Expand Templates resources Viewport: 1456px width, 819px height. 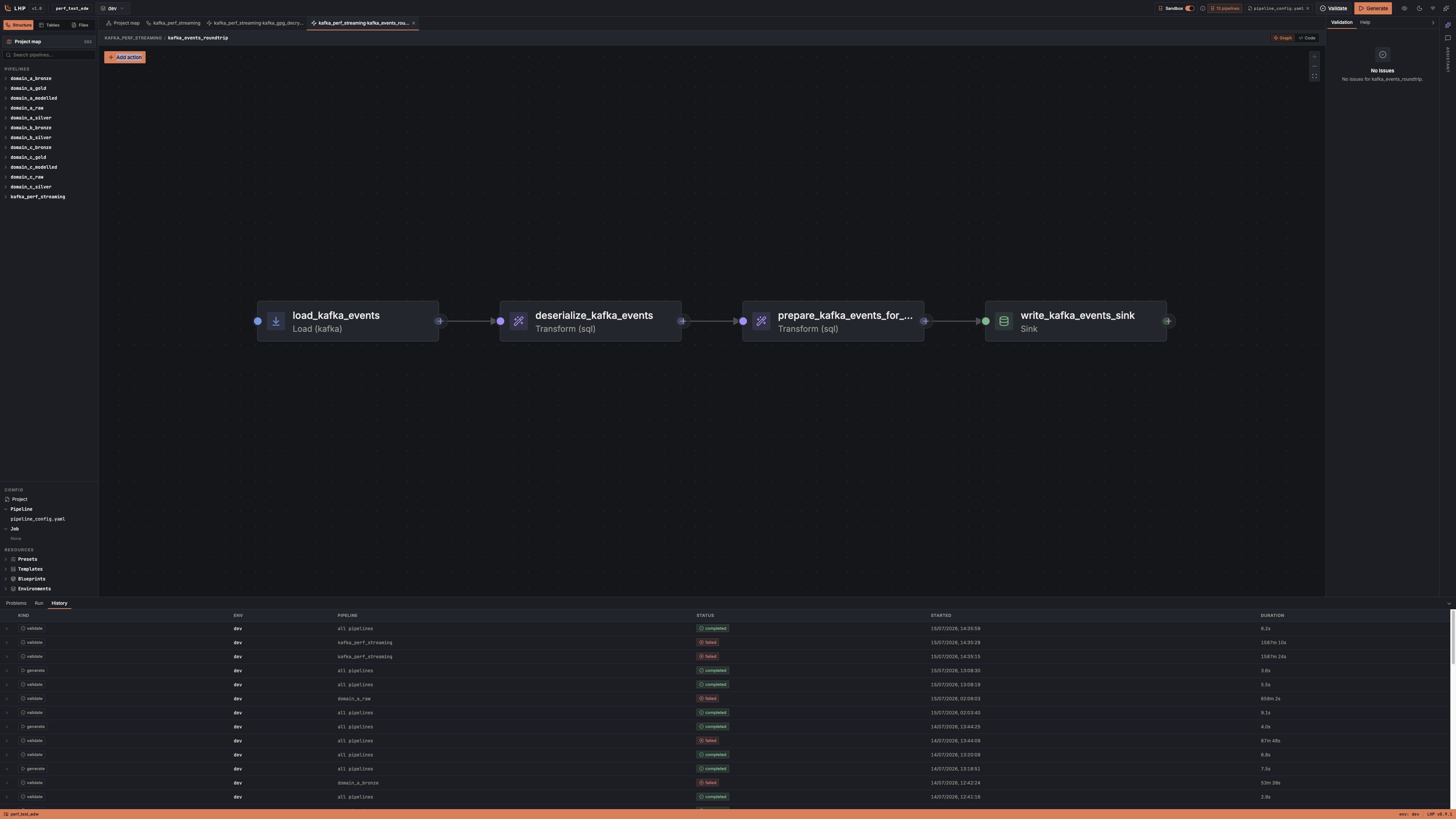click(x=6, y=569)
